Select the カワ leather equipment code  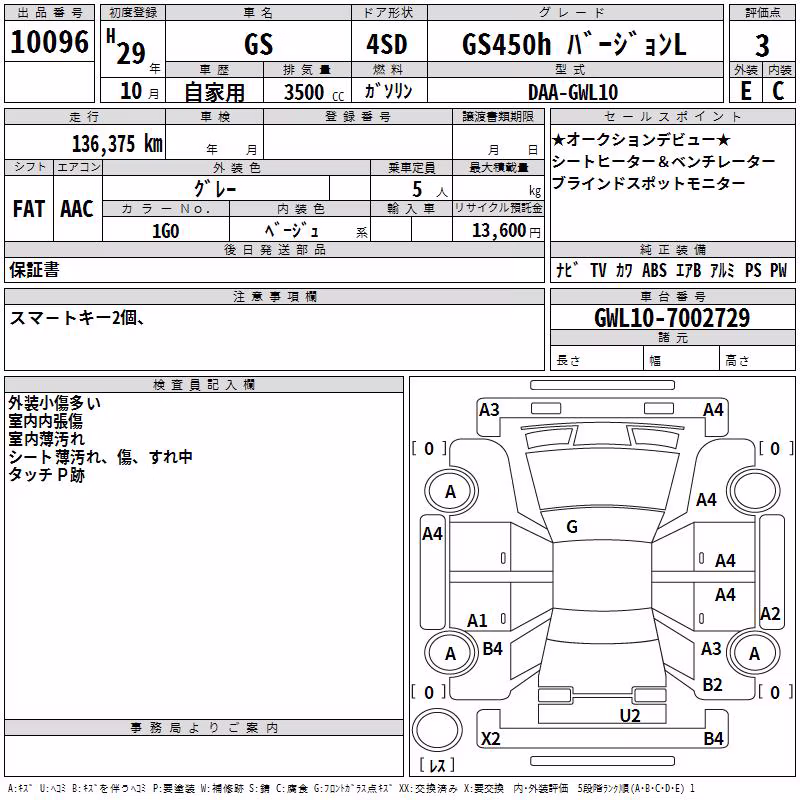[623, 270]
